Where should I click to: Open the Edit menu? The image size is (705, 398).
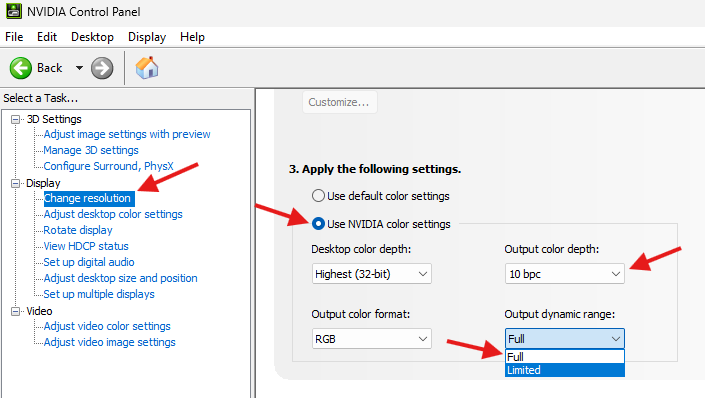(47, 37)
